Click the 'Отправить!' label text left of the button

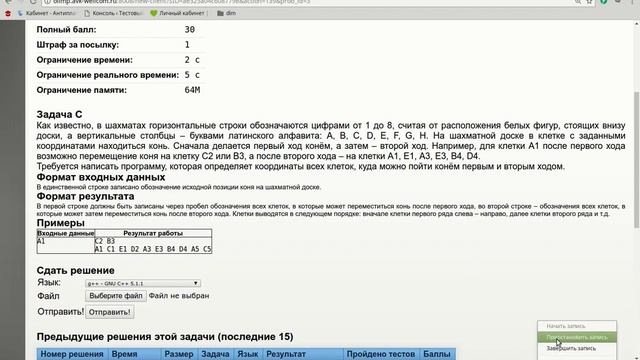(x=60, y=312)
